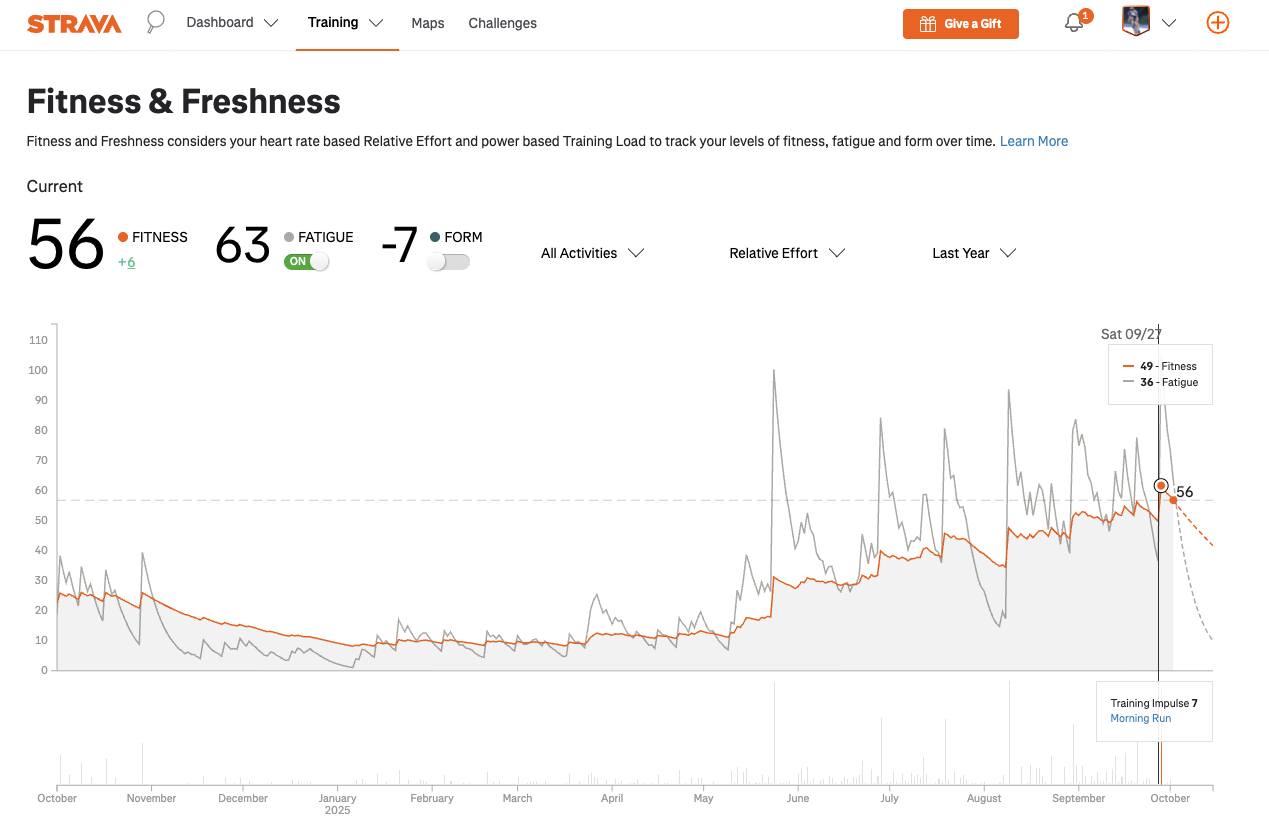Change the Last Year time range
1269x830 pixels.
(x=974, y=253)
